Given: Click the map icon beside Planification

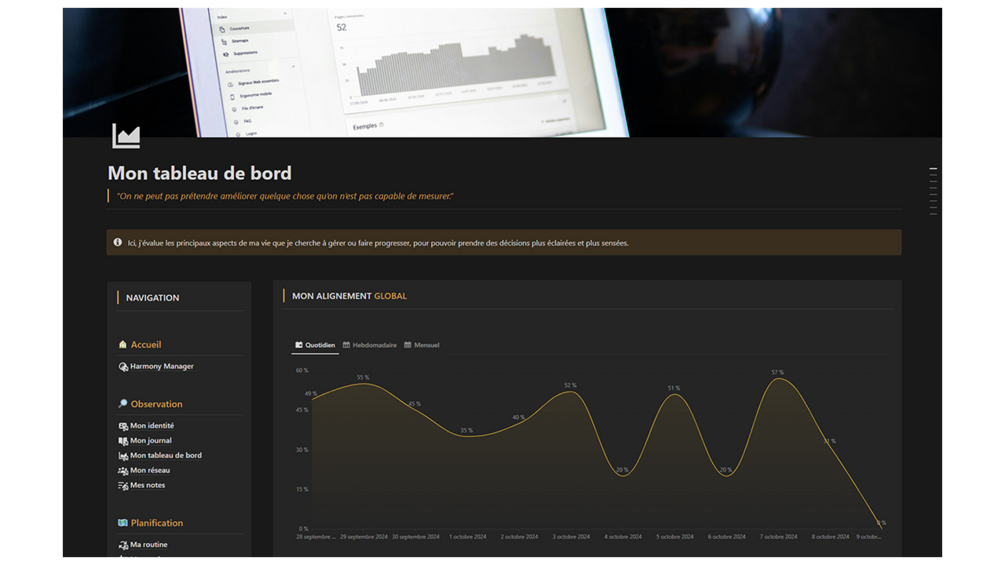Looking at the screenshot, I should pyautogui.click(x=122, y=523).
